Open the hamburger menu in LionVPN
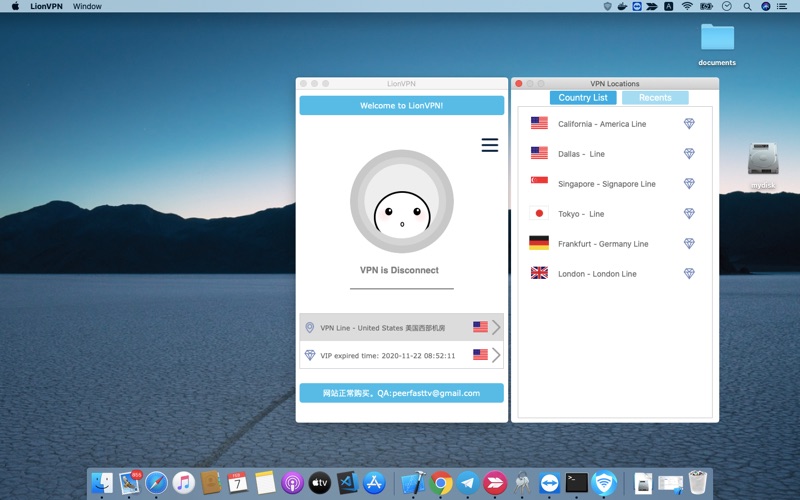 (489, 145)
